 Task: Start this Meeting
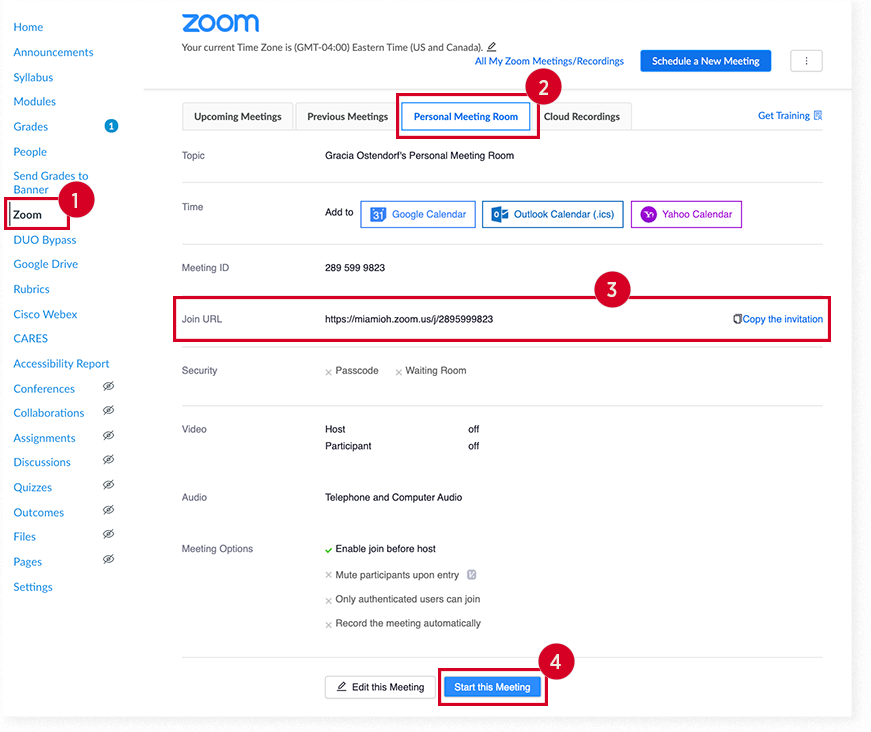point(492,687)
